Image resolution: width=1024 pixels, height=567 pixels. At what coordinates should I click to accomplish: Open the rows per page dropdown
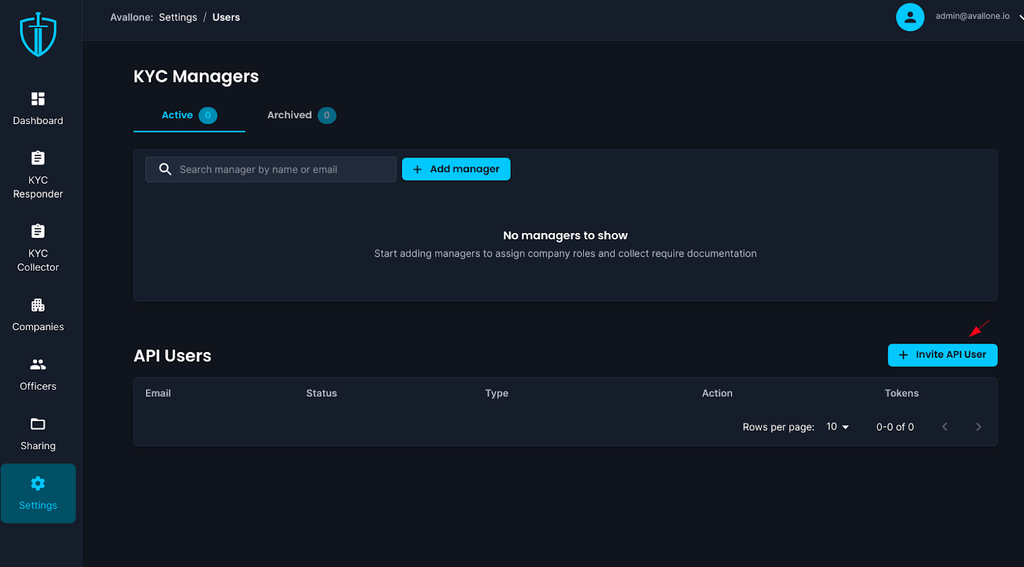838,427
